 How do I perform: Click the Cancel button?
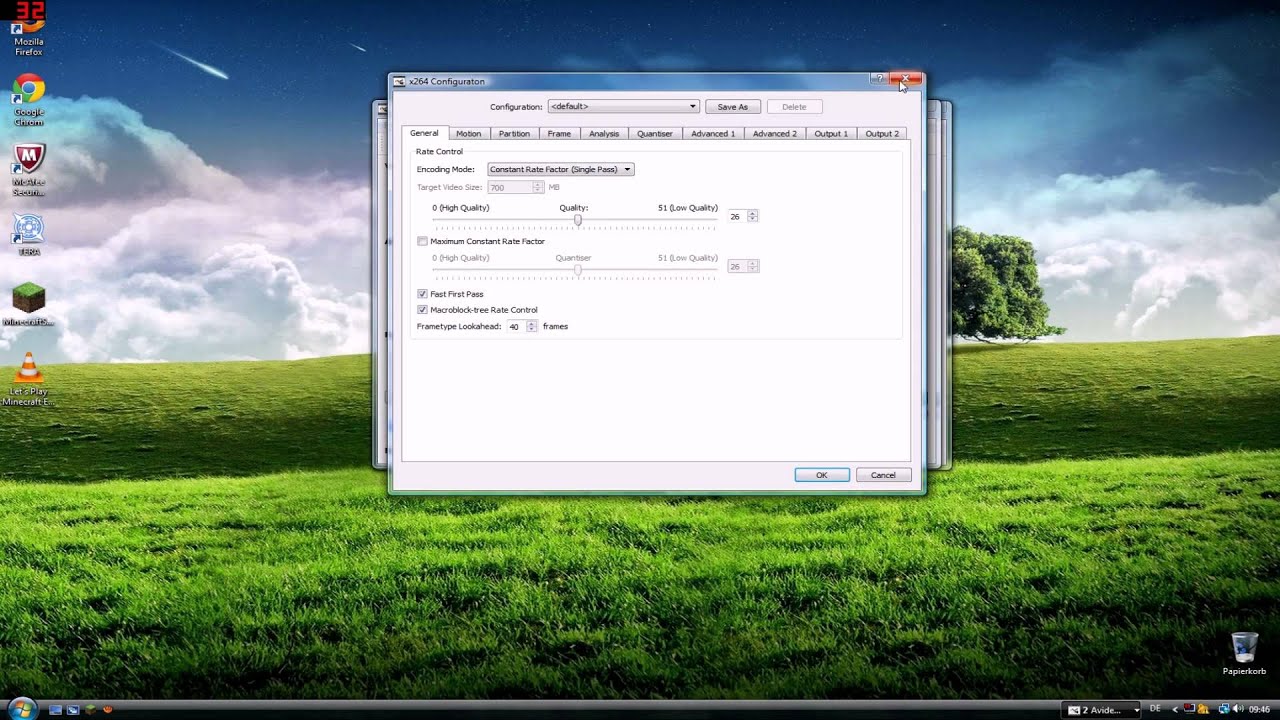pyautogui.click(x=883, y=475)
